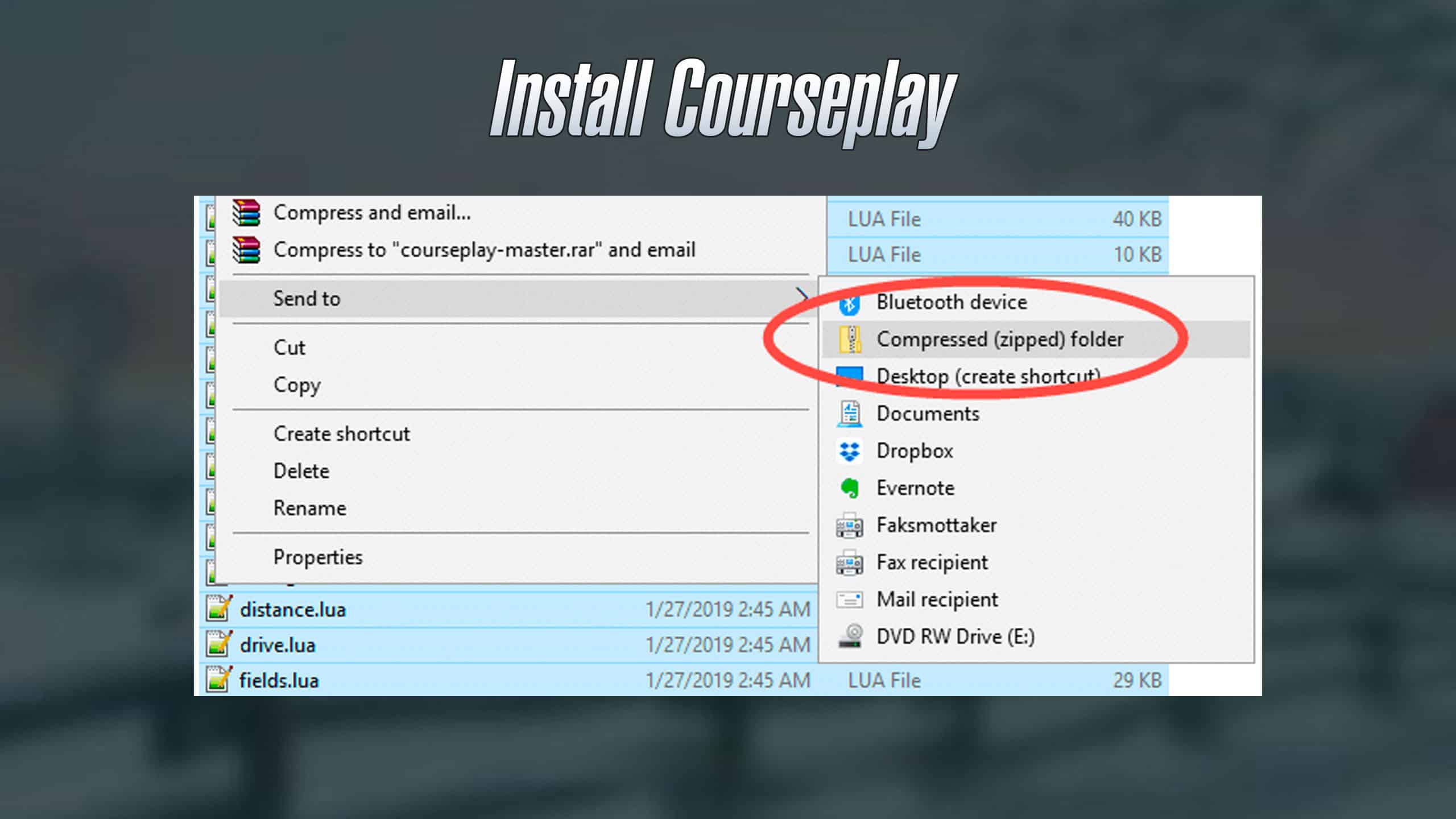Viewport: 1456px width, 819px height.
Task: Click the Evernote elephant icon
Action: pos(850,488)
